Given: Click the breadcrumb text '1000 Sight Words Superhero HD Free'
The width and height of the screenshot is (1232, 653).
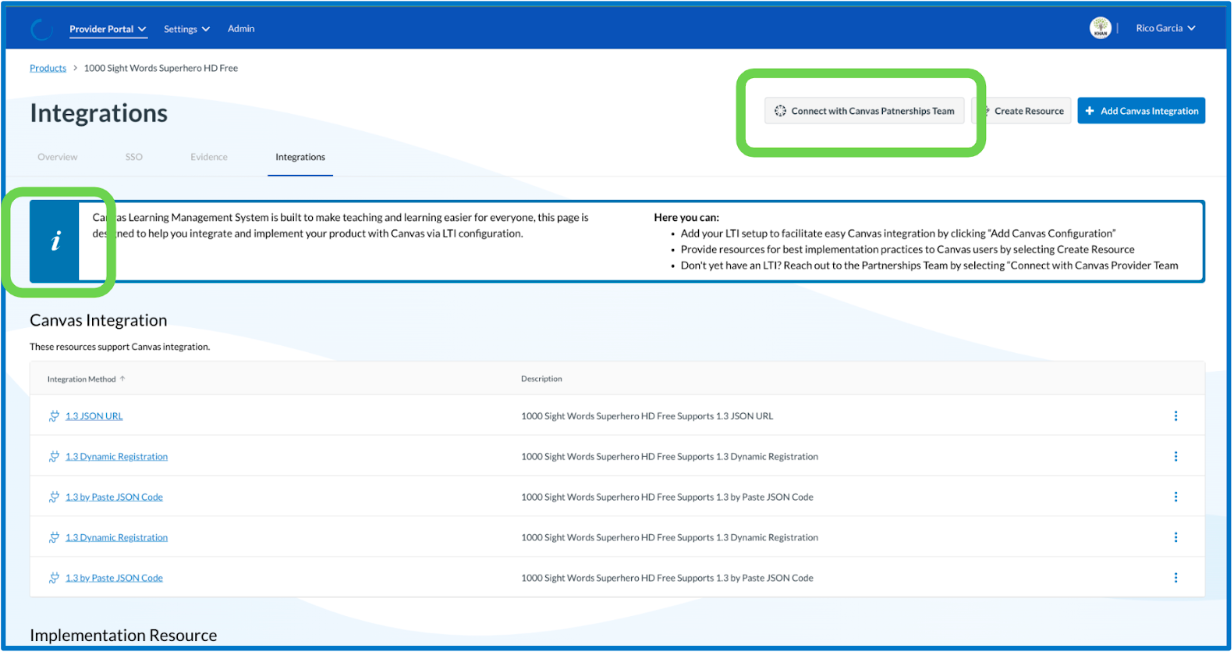Looking at the screenshot, I should pyautogui.click(x=161, y=68).
